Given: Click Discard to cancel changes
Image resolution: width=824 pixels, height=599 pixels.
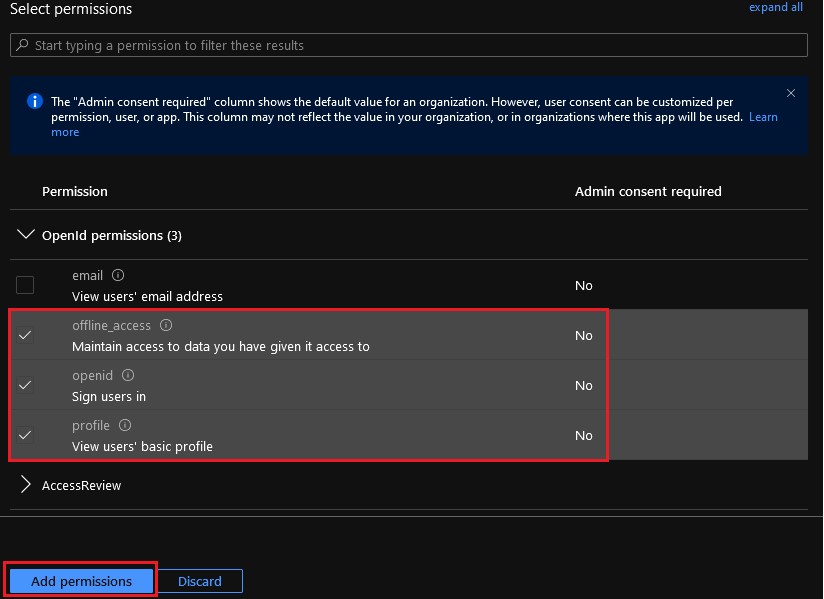Looking at the screenshot, I should [x=199, y=580].
